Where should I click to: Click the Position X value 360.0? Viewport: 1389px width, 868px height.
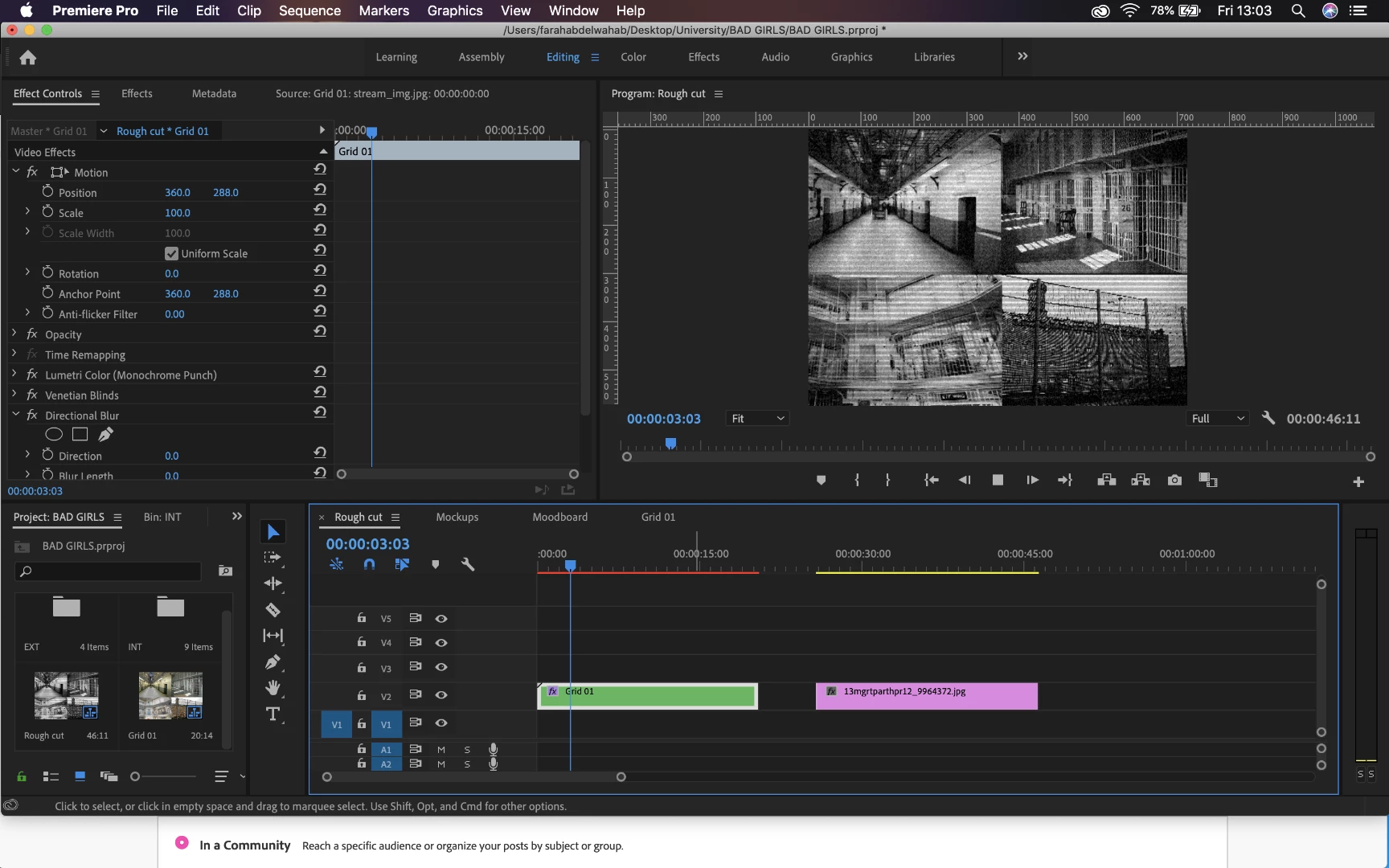pos(178,193)
